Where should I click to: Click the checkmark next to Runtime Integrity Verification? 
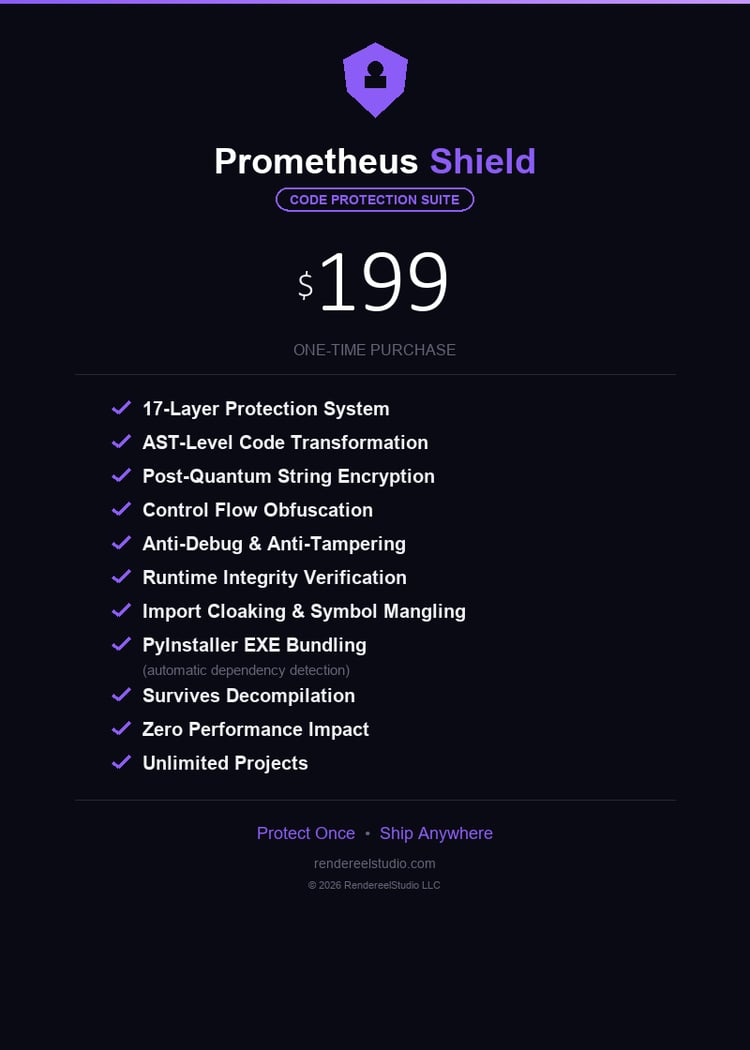coord(122,577)
